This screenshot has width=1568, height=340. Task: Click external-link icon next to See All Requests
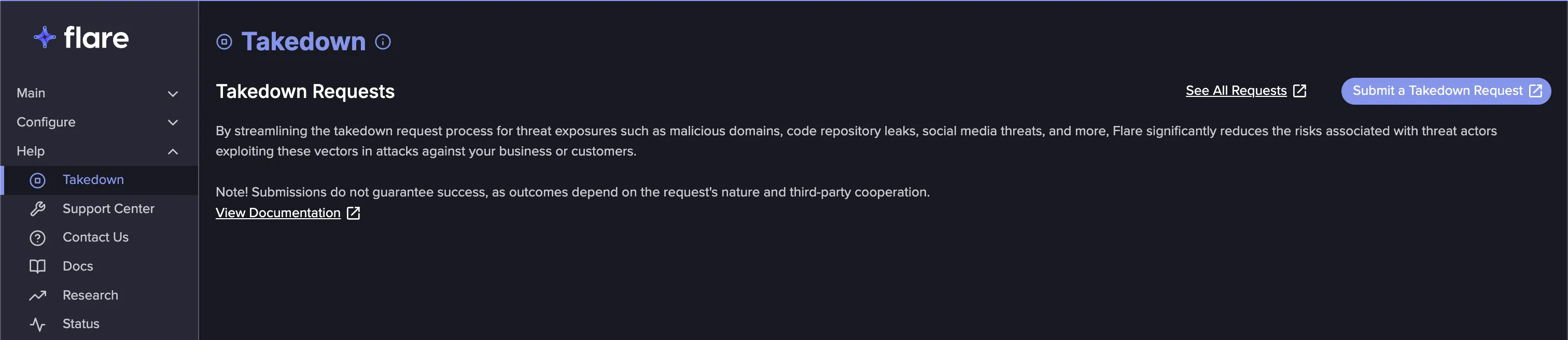coord(1299,91)
